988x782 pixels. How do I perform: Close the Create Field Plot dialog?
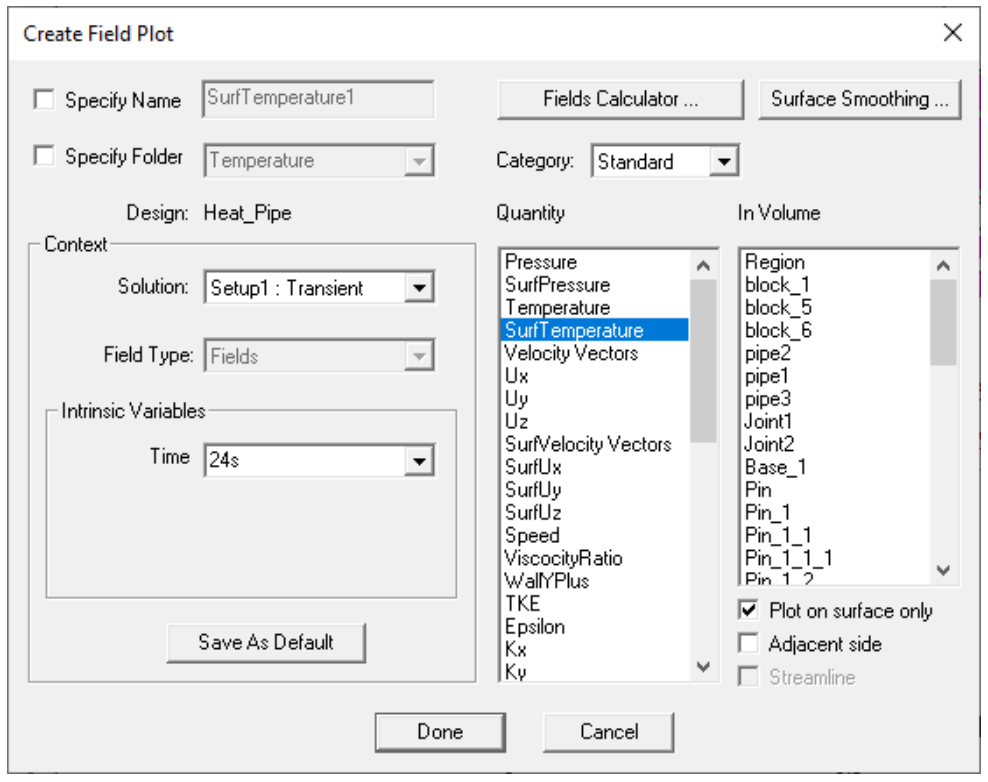pos(953,33)
